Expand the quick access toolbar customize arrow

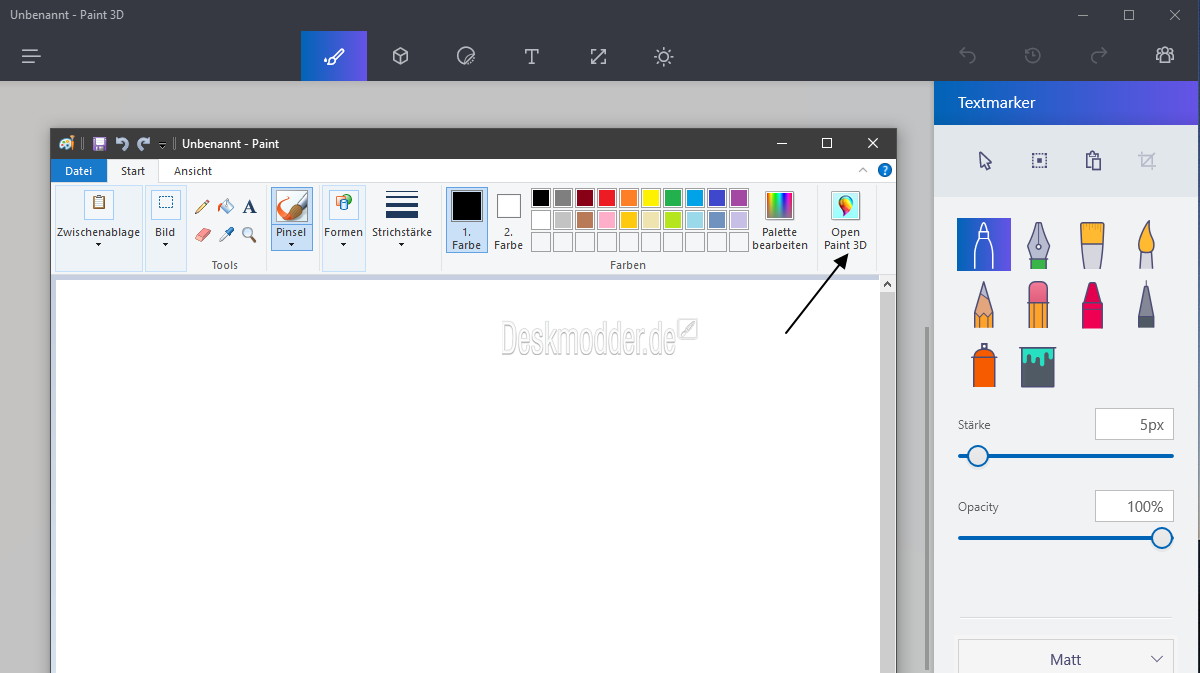point(162,146)
